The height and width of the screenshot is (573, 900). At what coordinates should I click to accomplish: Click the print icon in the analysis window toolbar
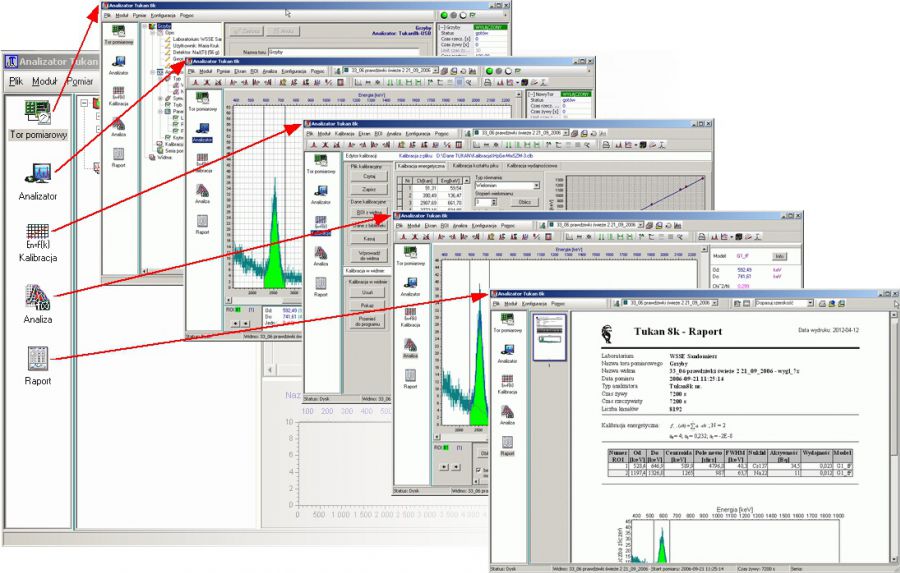tap(701, 237)
